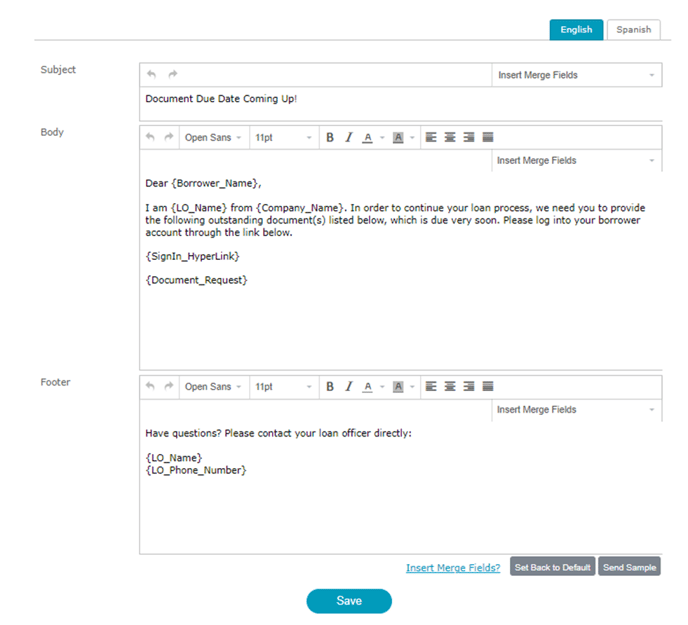Toggle bold in the Footer editor

(330, 386)
